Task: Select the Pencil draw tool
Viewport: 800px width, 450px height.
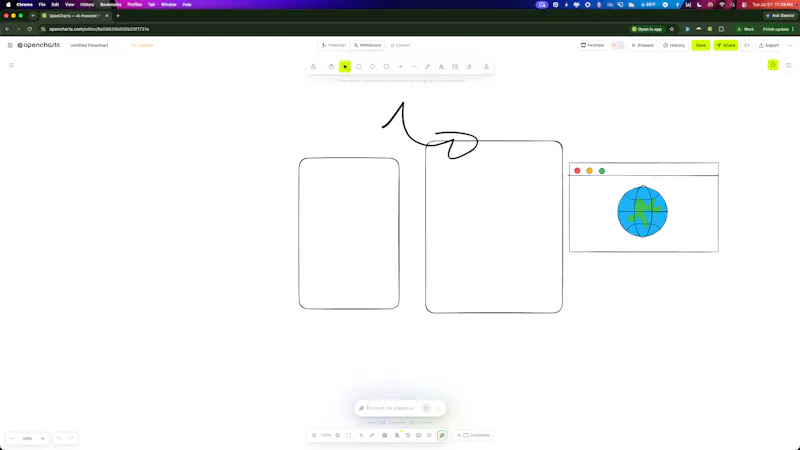Action: 428,67
